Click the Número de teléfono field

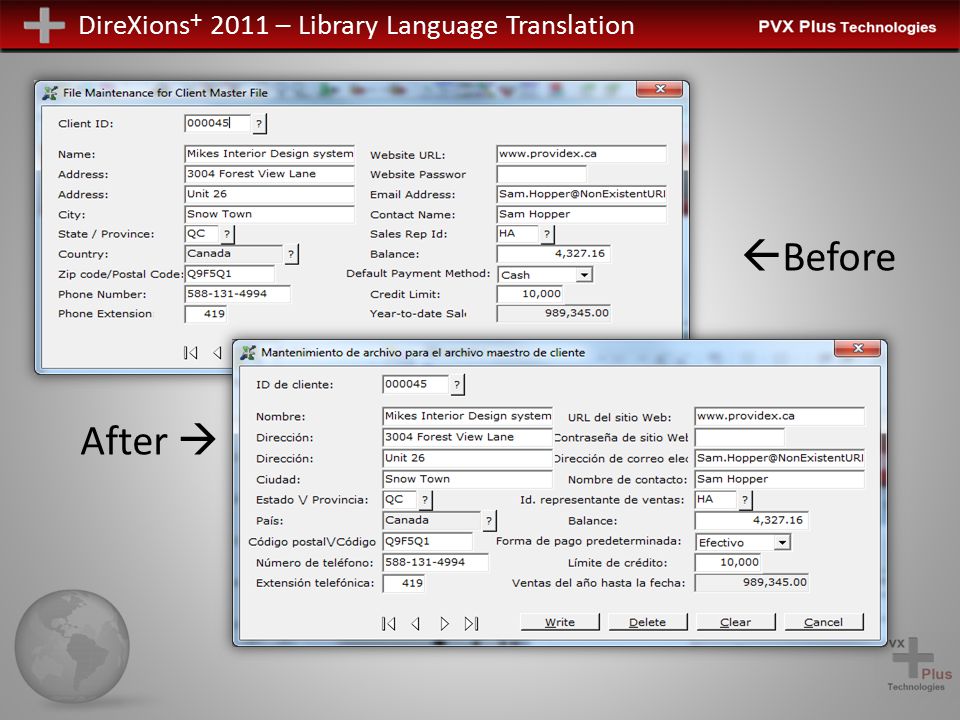coord(435,563)
